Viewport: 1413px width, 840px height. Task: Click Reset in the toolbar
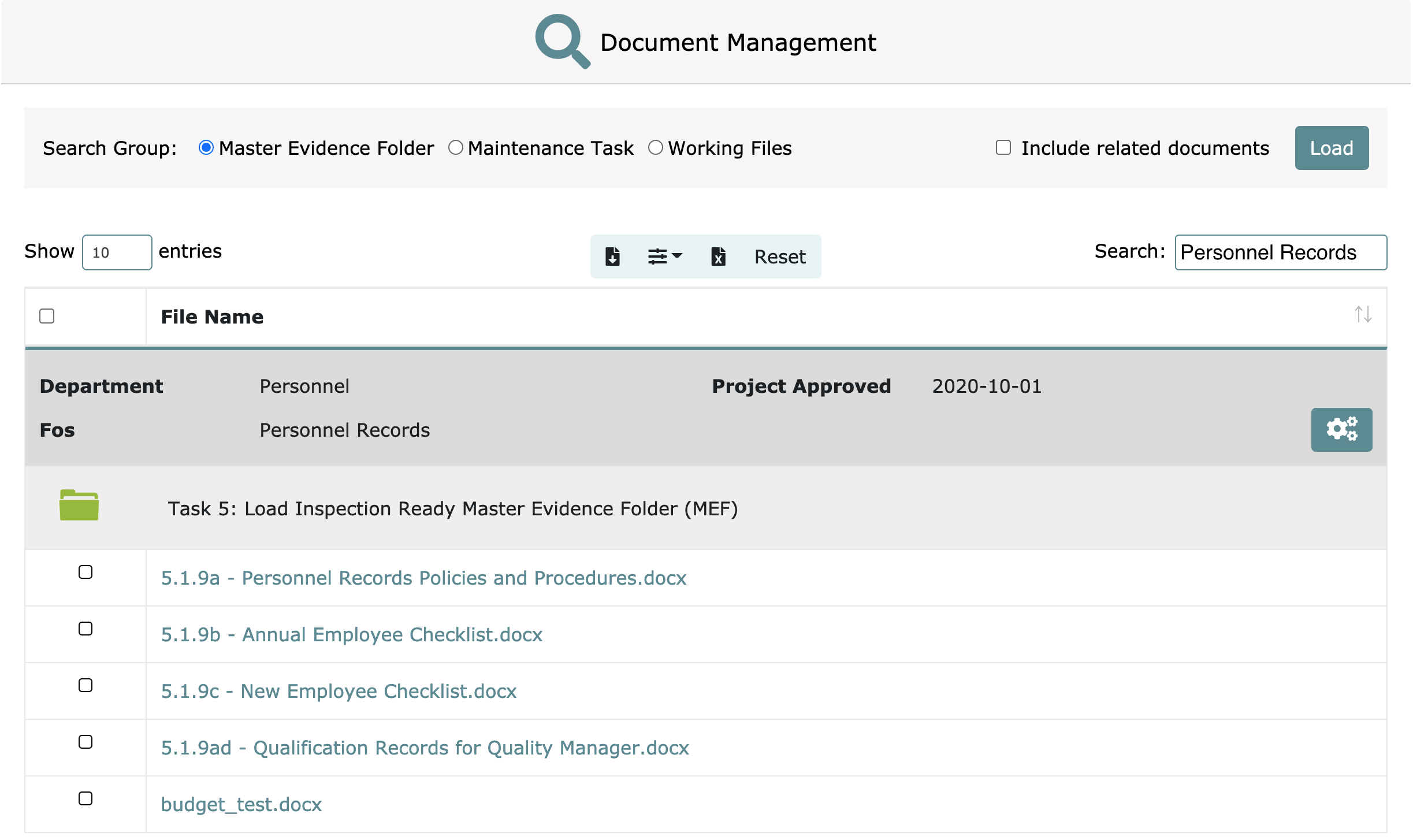click(779, 257)
